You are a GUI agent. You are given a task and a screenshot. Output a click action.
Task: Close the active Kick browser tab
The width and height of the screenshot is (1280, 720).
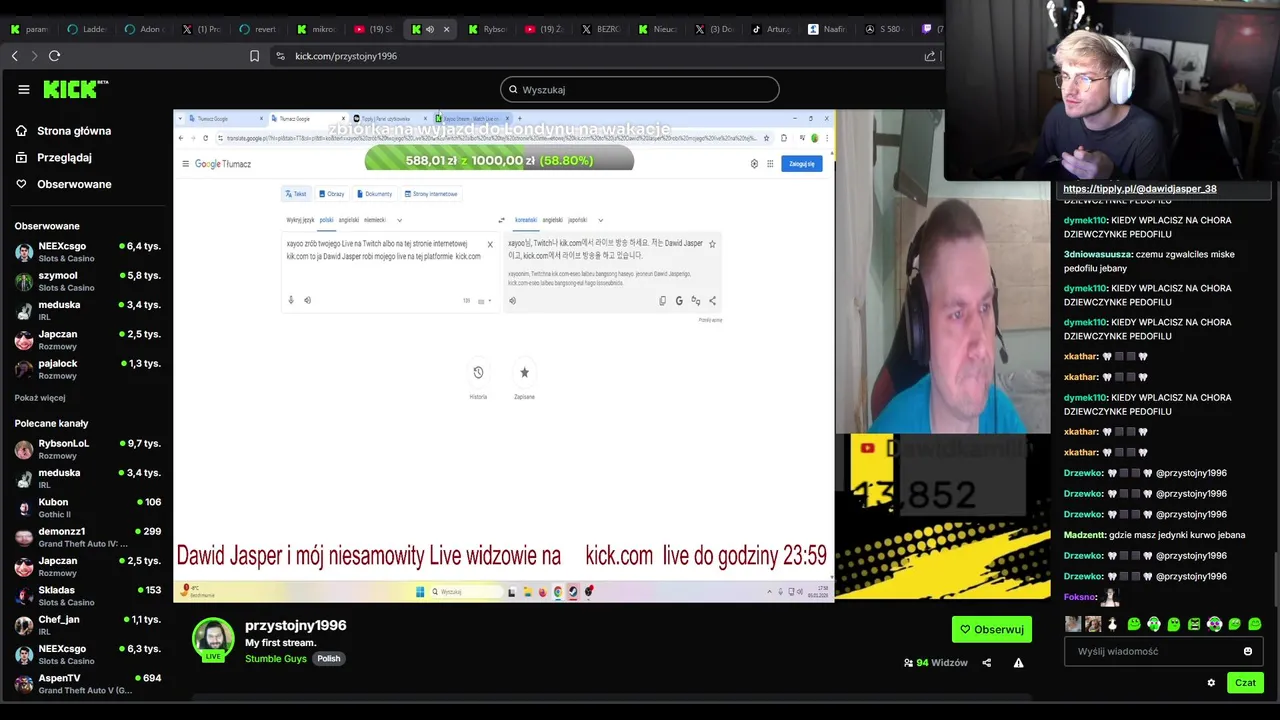point(446,29)
